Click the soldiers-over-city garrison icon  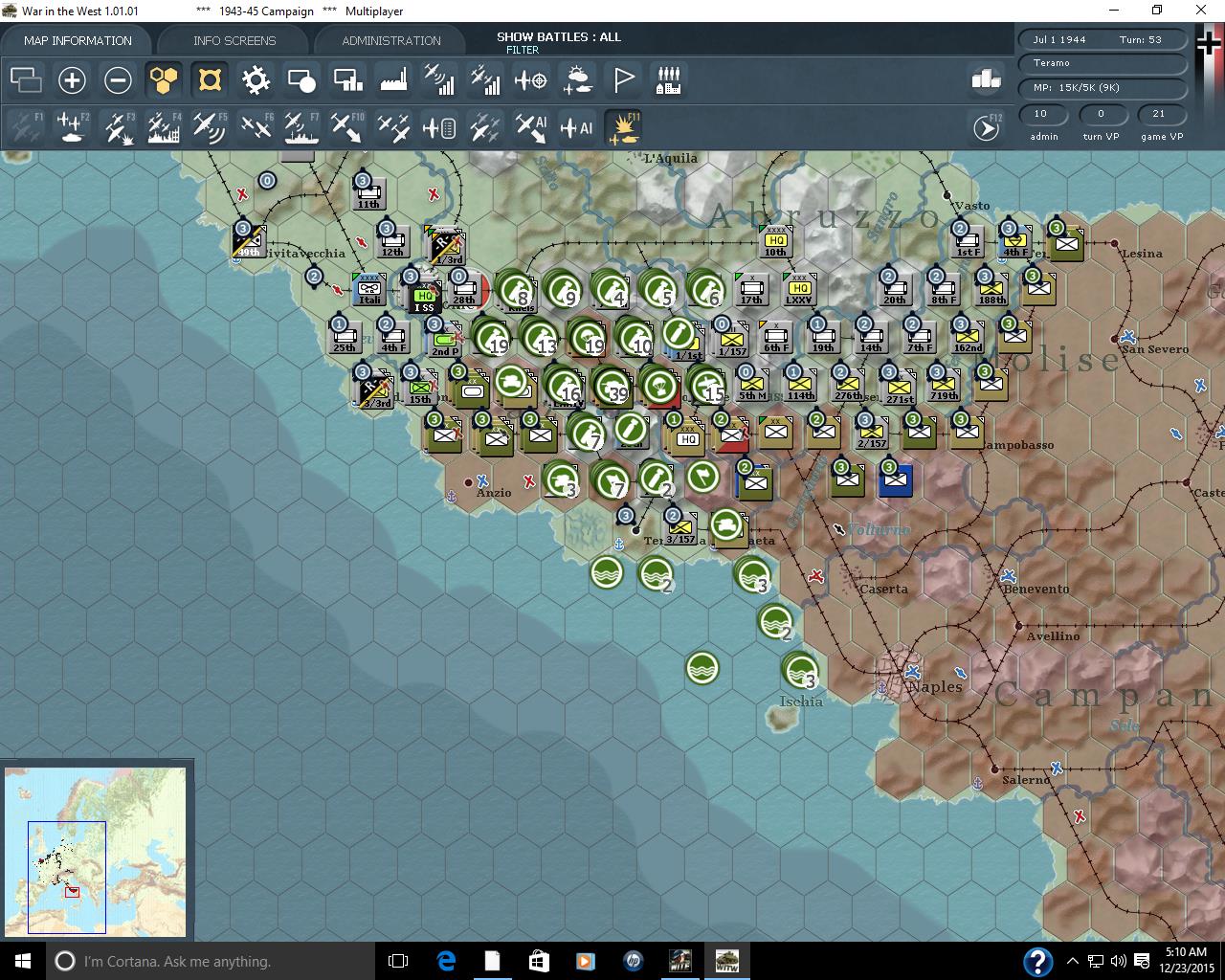(669, 80)
